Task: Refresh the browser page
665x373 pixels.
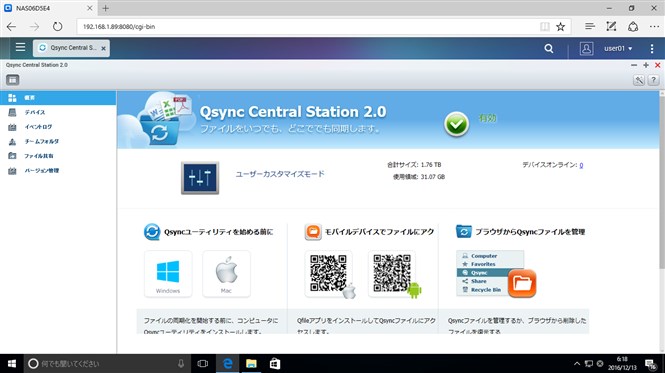Action: tap(57, 27)
